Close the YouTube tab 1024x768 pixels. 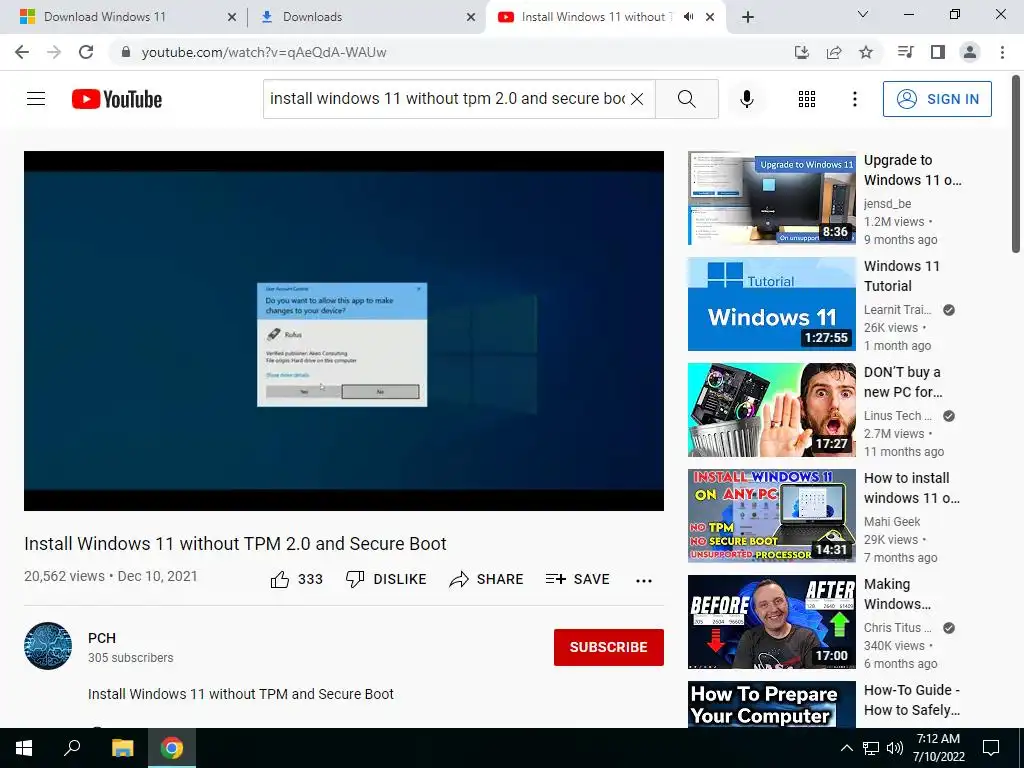710,17
